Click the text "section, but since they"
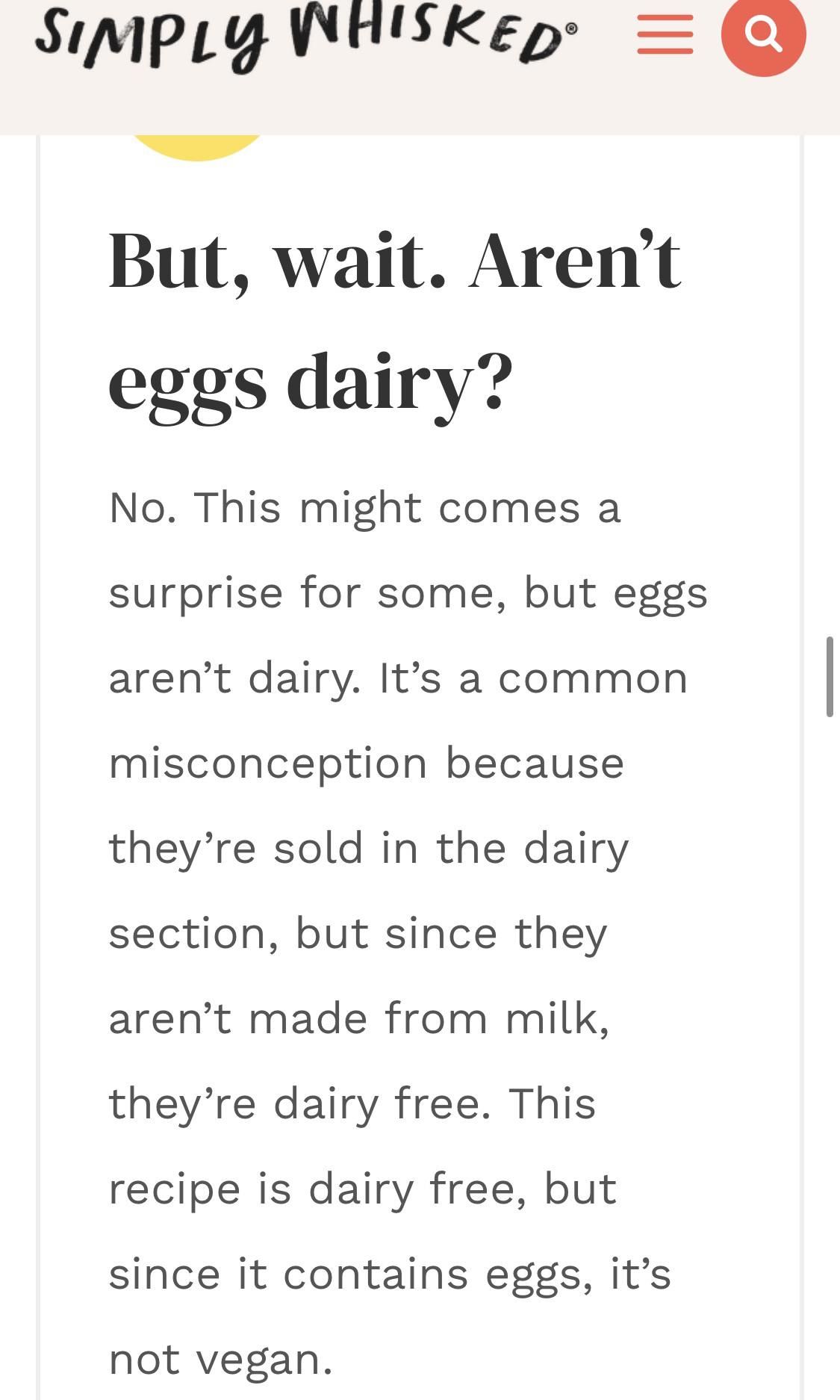840x1400 pixels. coord(358,935)
